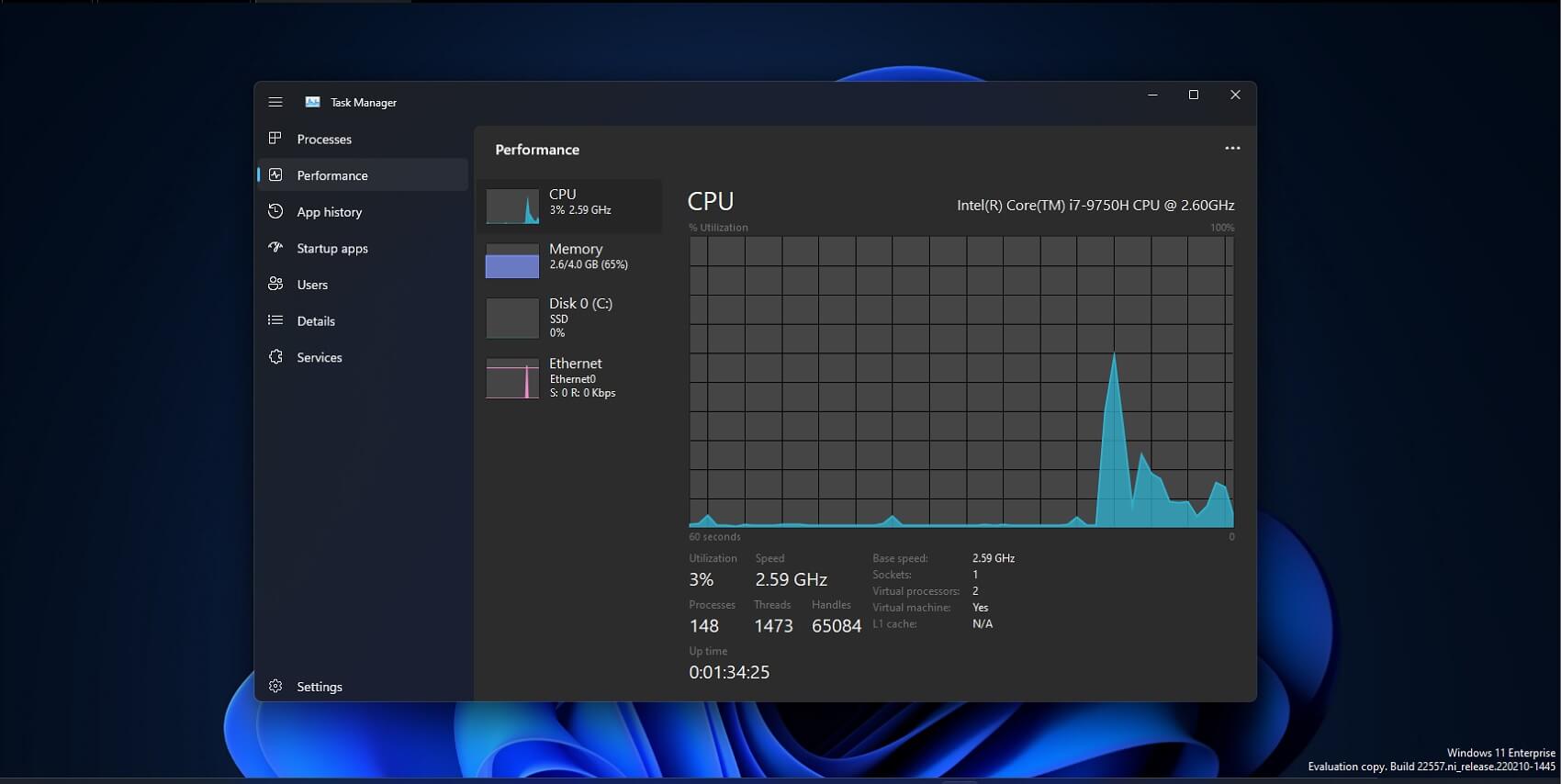Maximize the Task Manager window

click(x=1194, y=95)
